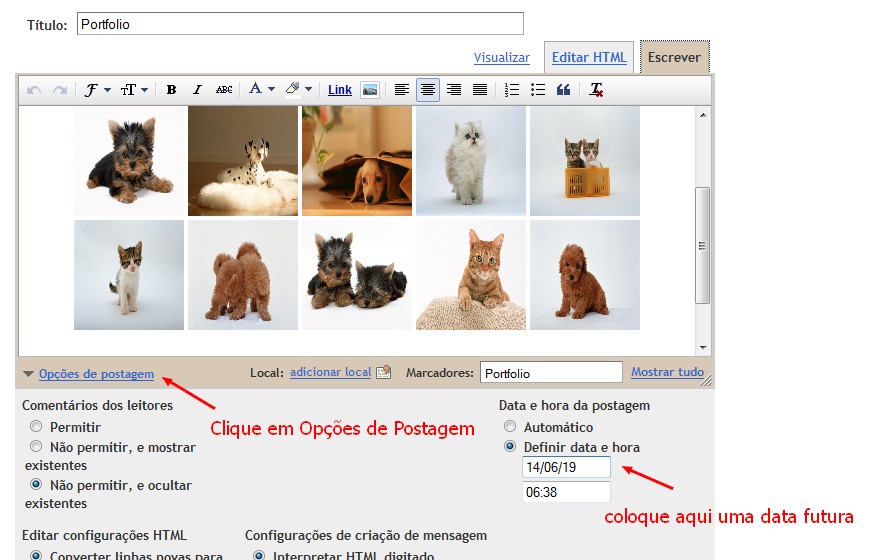The height and width of the screenshot is (560, 873).
Task: Select the orange cat on cushion photo
Action: [x=471, y=275]
